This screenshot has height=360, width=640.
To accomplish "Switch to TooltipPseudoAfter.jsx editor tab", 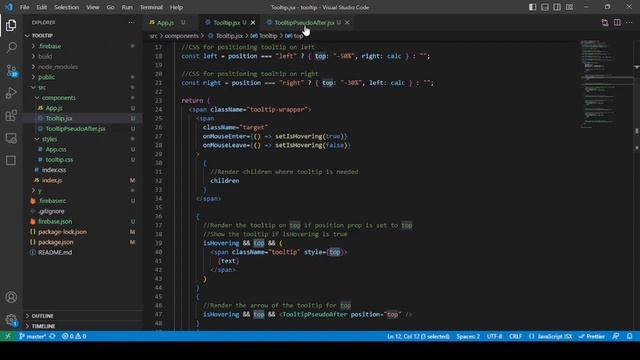I will point(304,22).
